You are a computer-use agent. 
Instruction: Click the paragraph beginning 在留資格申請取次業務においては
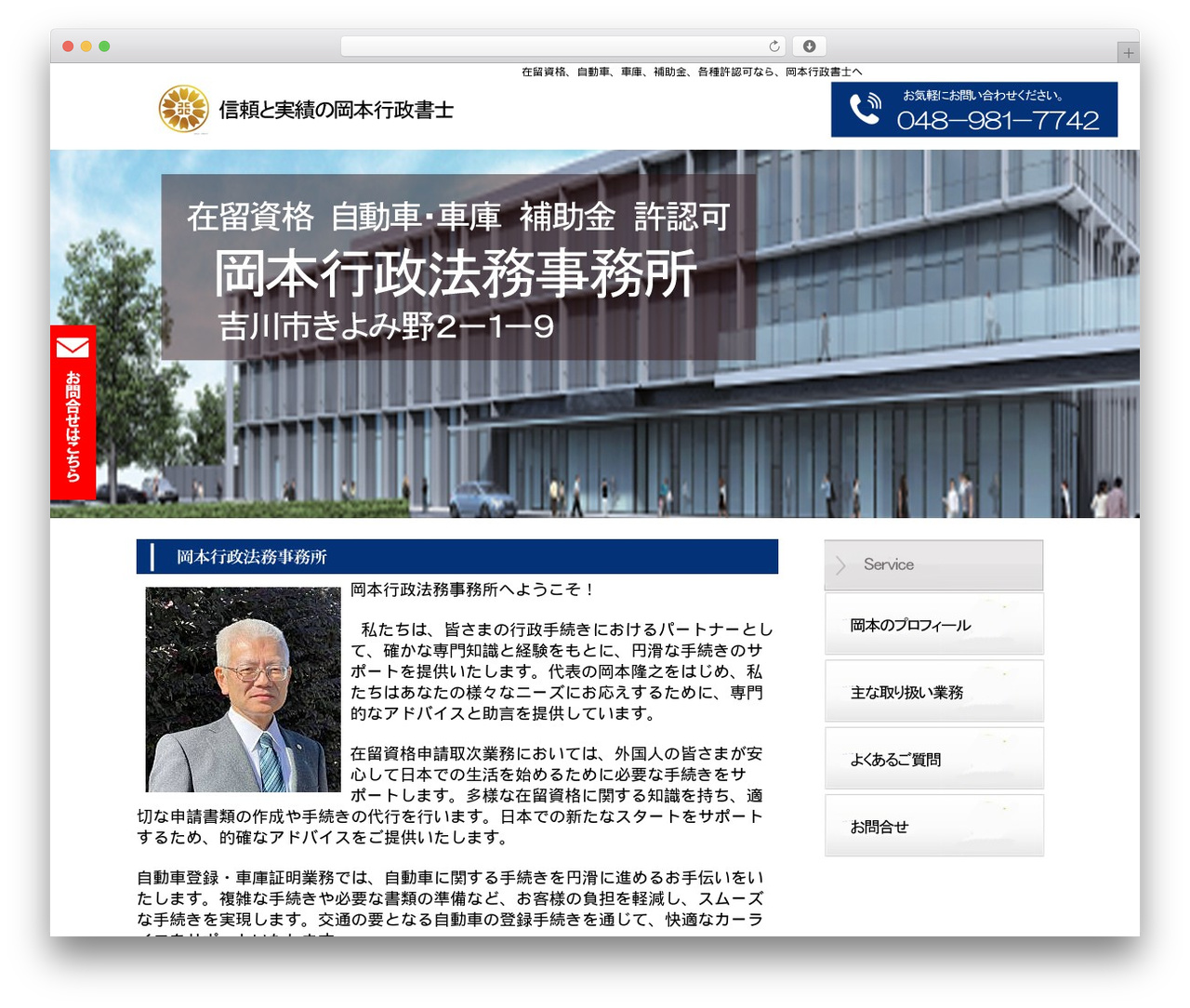(x=451, y=795)
